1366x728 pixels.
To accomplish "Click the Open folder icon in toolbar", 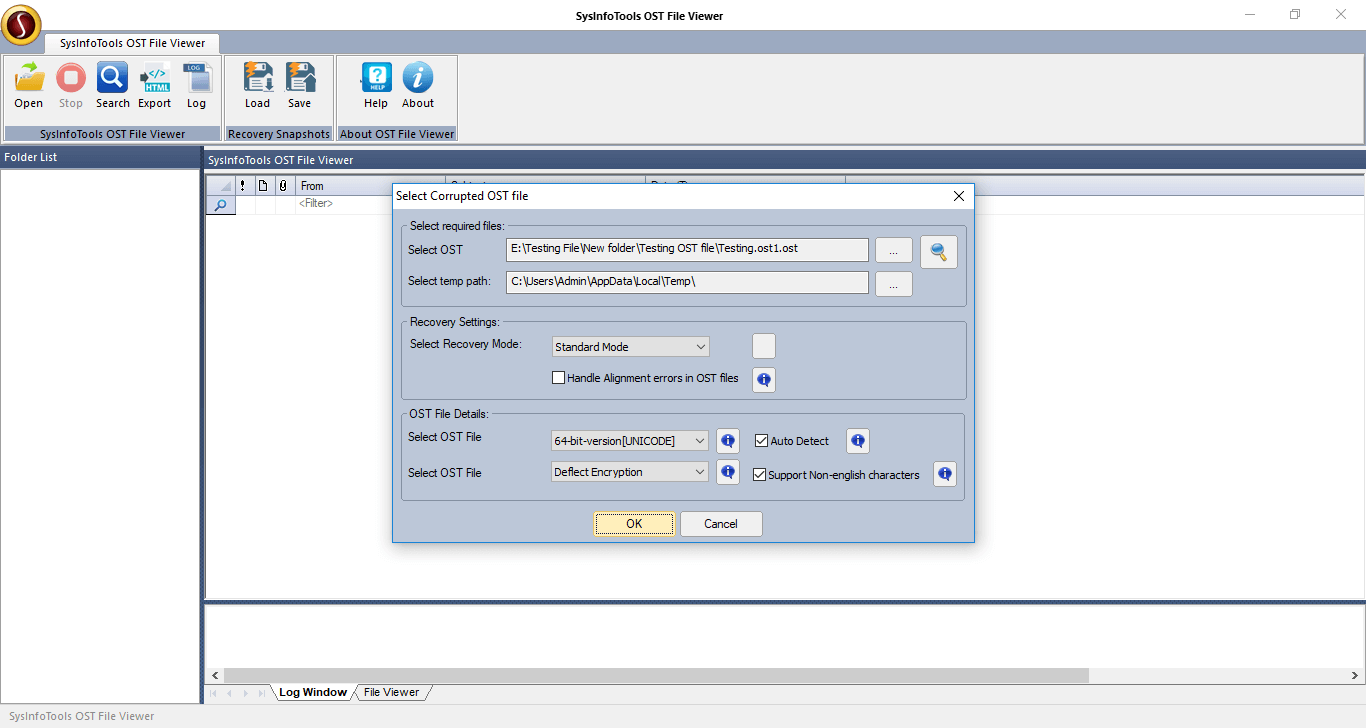I will coord(29,79).
